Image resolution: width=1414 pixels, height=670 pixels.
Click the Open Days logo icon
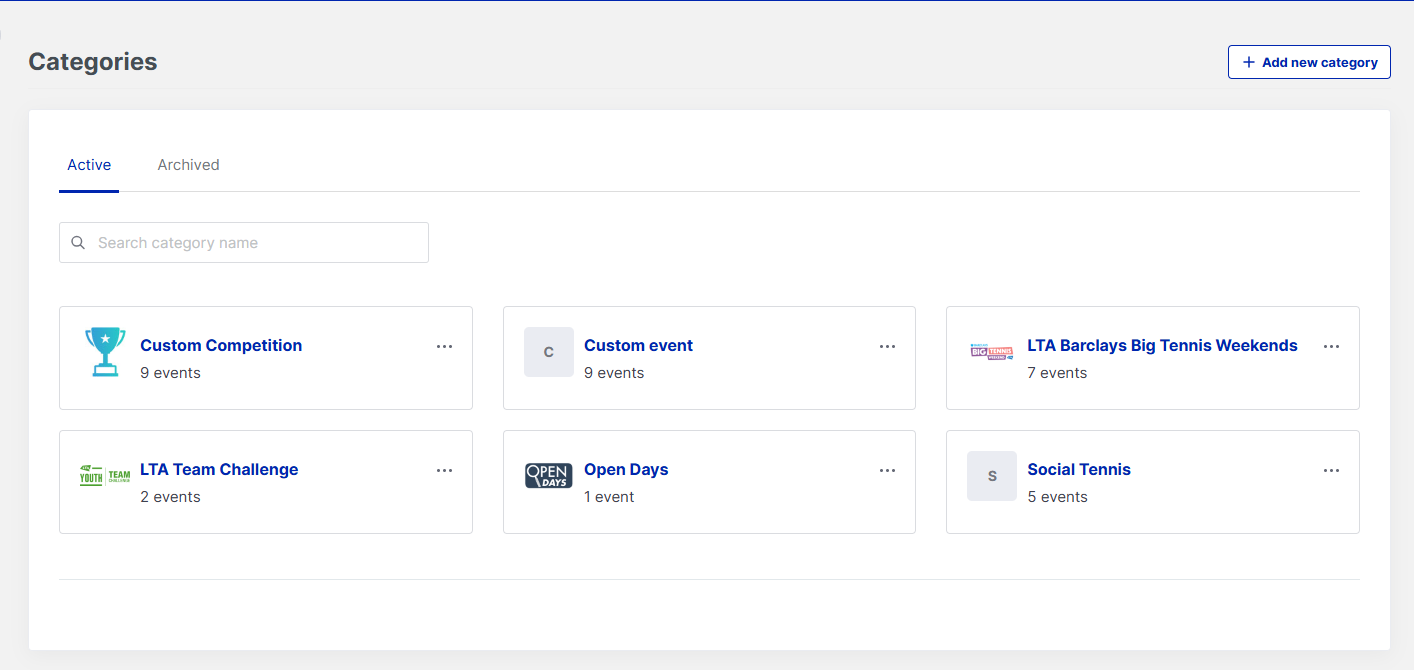pyautogui.click(x=548, y=475)
